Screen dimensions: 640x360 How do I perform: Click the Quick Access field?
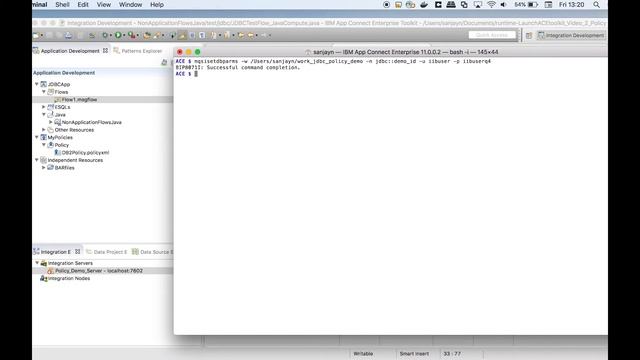[492, 35]
